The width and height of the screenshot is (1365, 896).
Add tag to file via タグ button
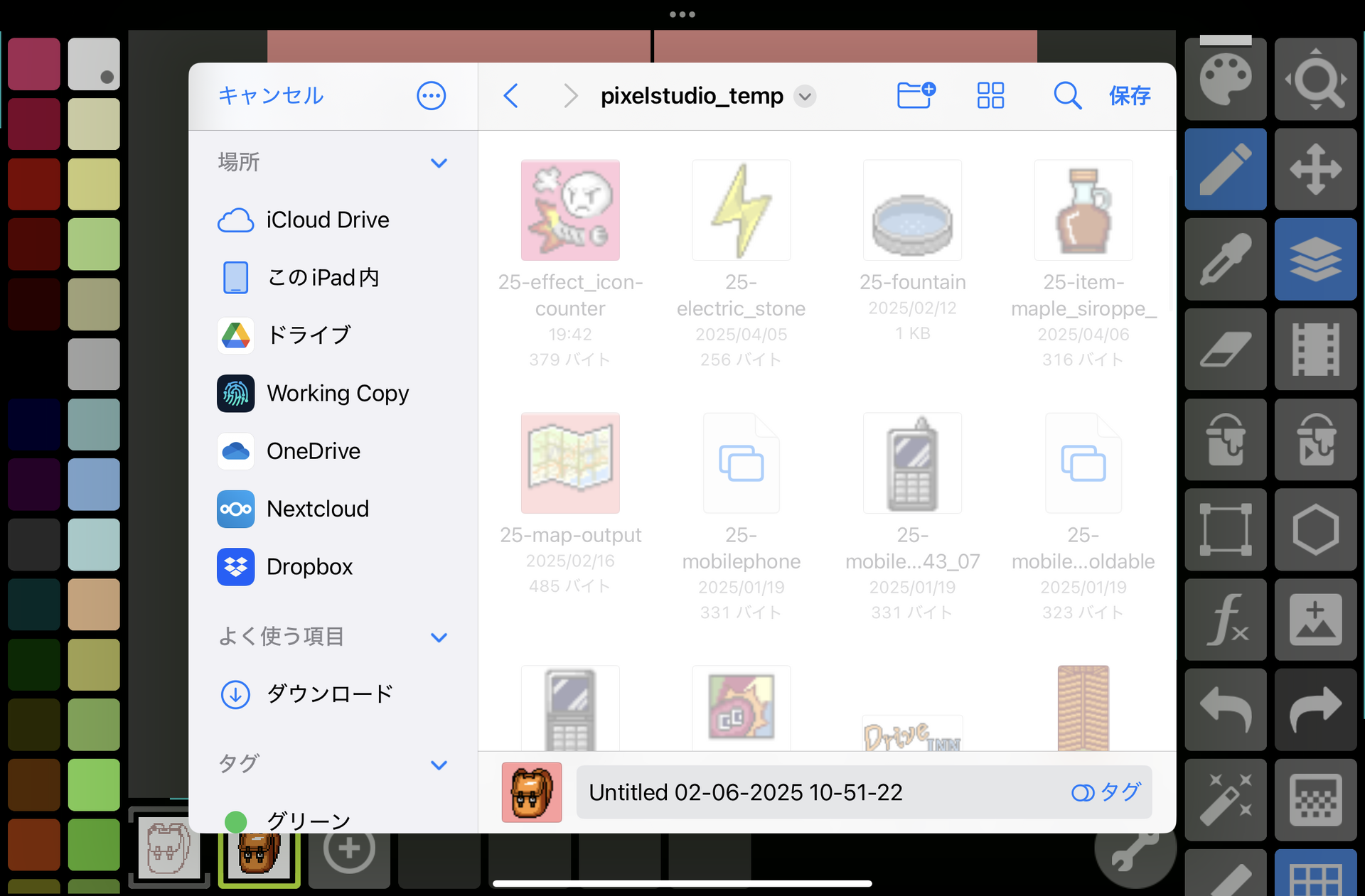coord(1106,792)
